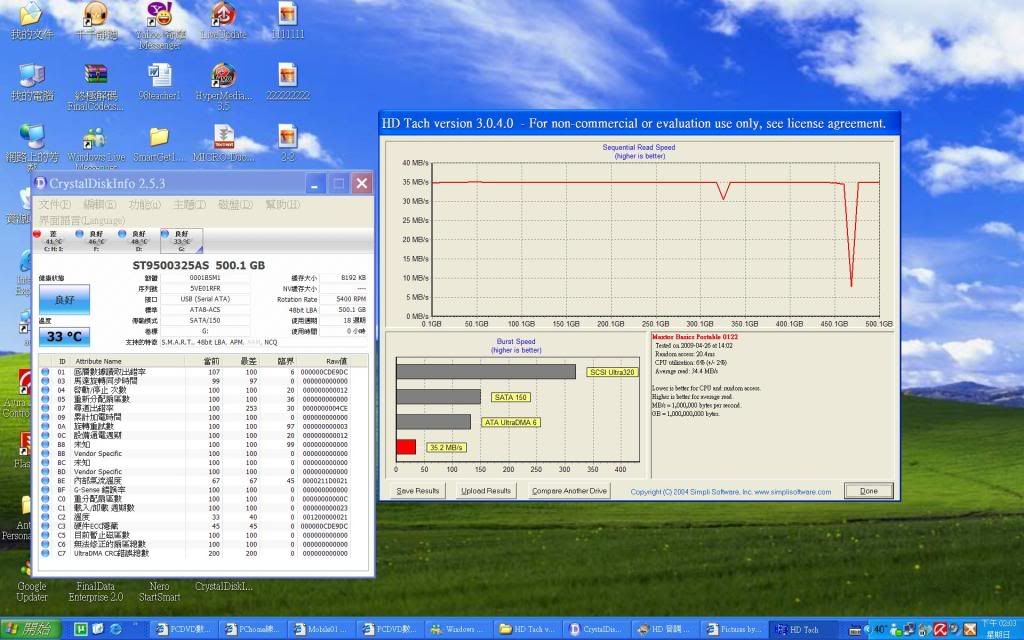The width and height of the screenshot is (1024, 640).
Task: Select the 222222222 file on the desktop
Action: (x=287, y=82)
